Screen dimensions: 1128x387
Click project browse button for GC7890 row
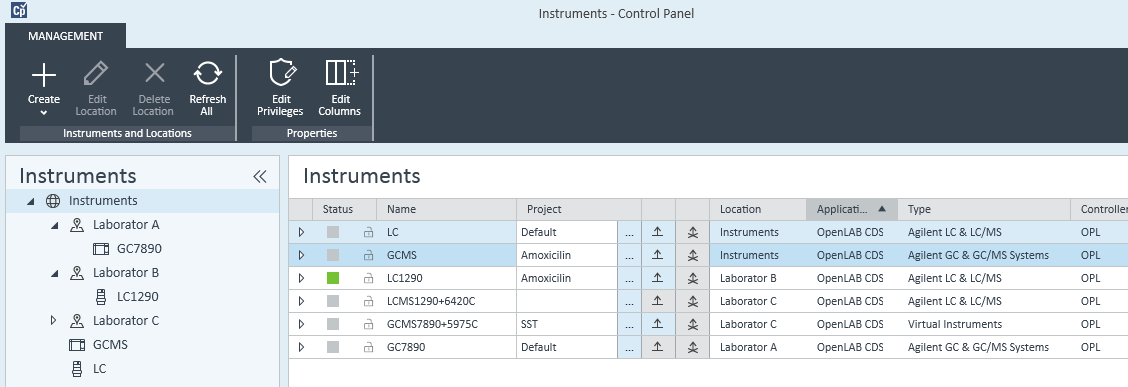(x=629, y=347)
